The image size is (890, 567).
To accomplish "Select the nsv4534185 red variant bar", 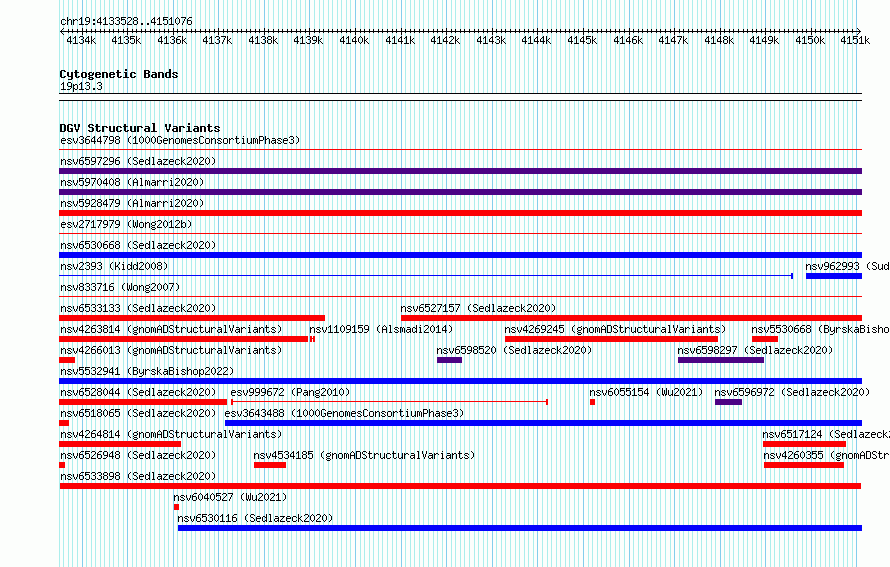I will tap(270, 465).
